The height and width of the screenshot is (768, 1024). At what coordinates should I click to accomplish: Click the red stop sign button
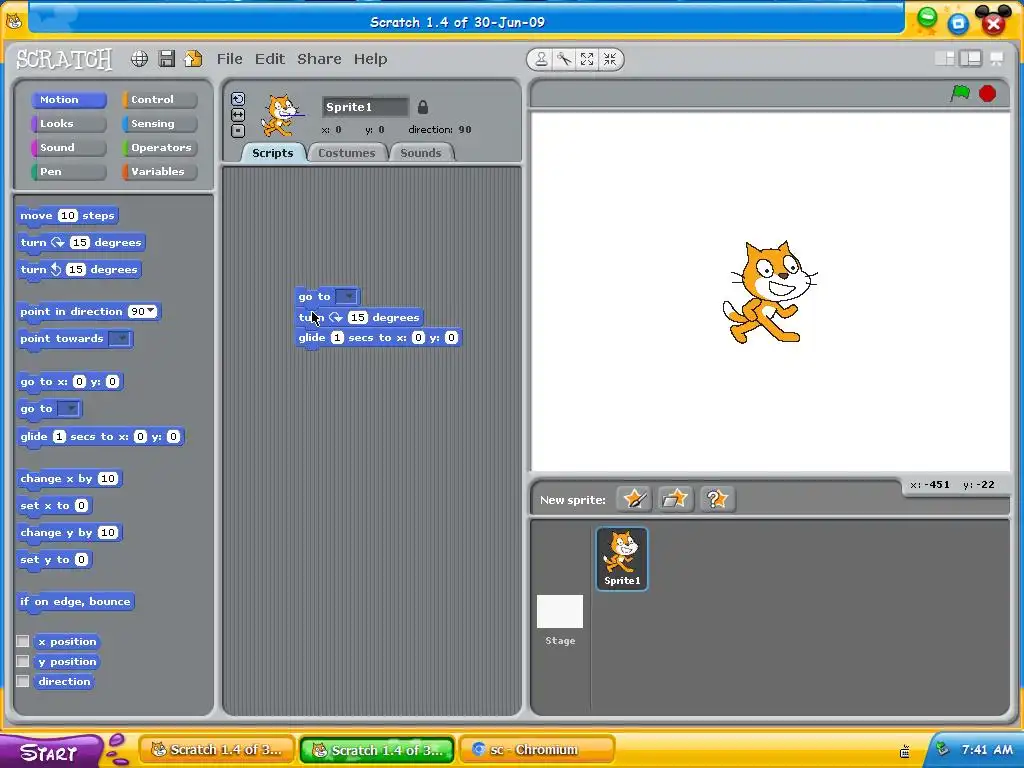click(x=987, y=93)
